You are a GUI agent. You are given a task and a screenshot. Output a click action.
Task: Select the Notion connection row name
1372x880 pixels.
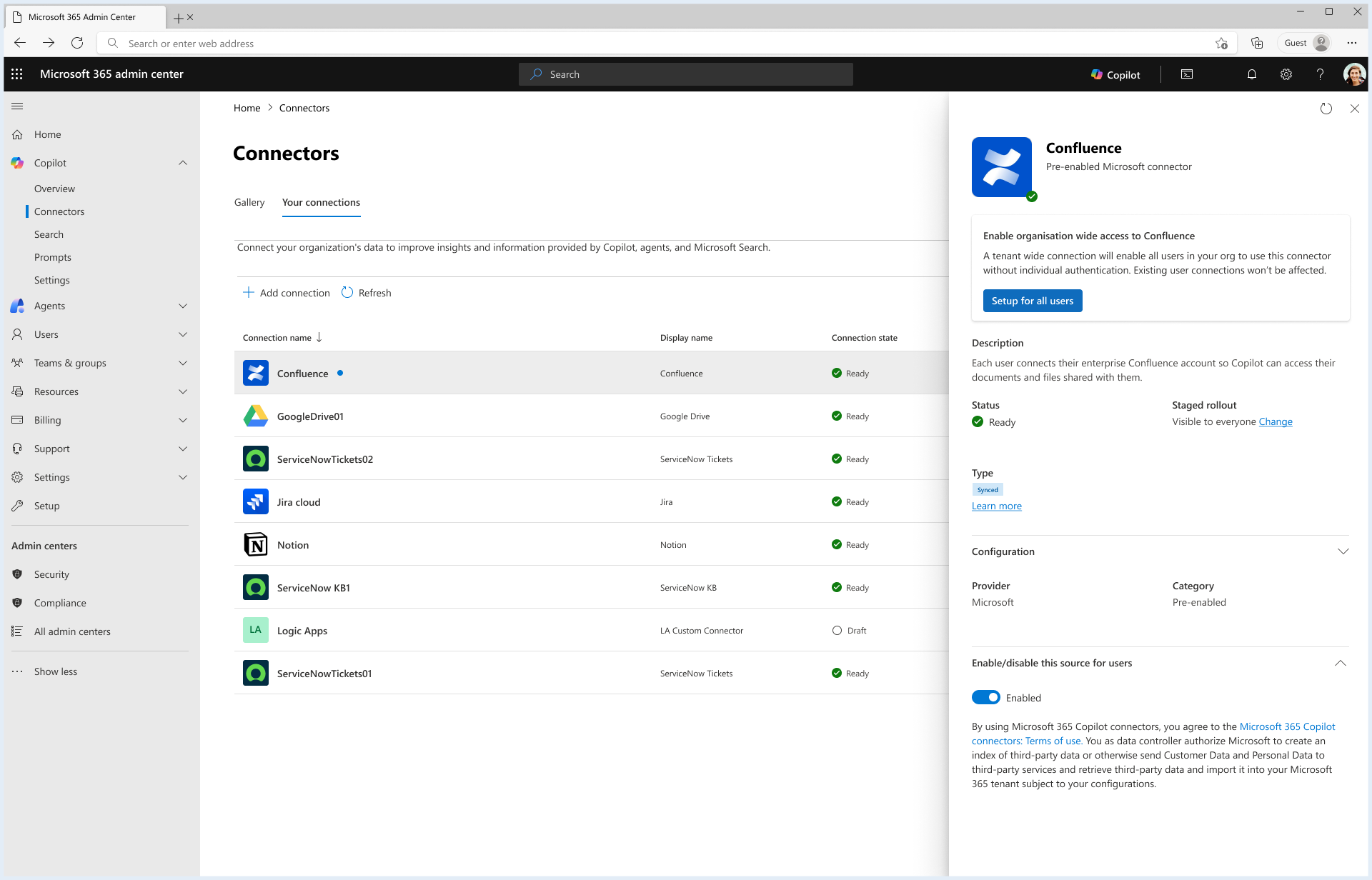click(x=293, y=545)
